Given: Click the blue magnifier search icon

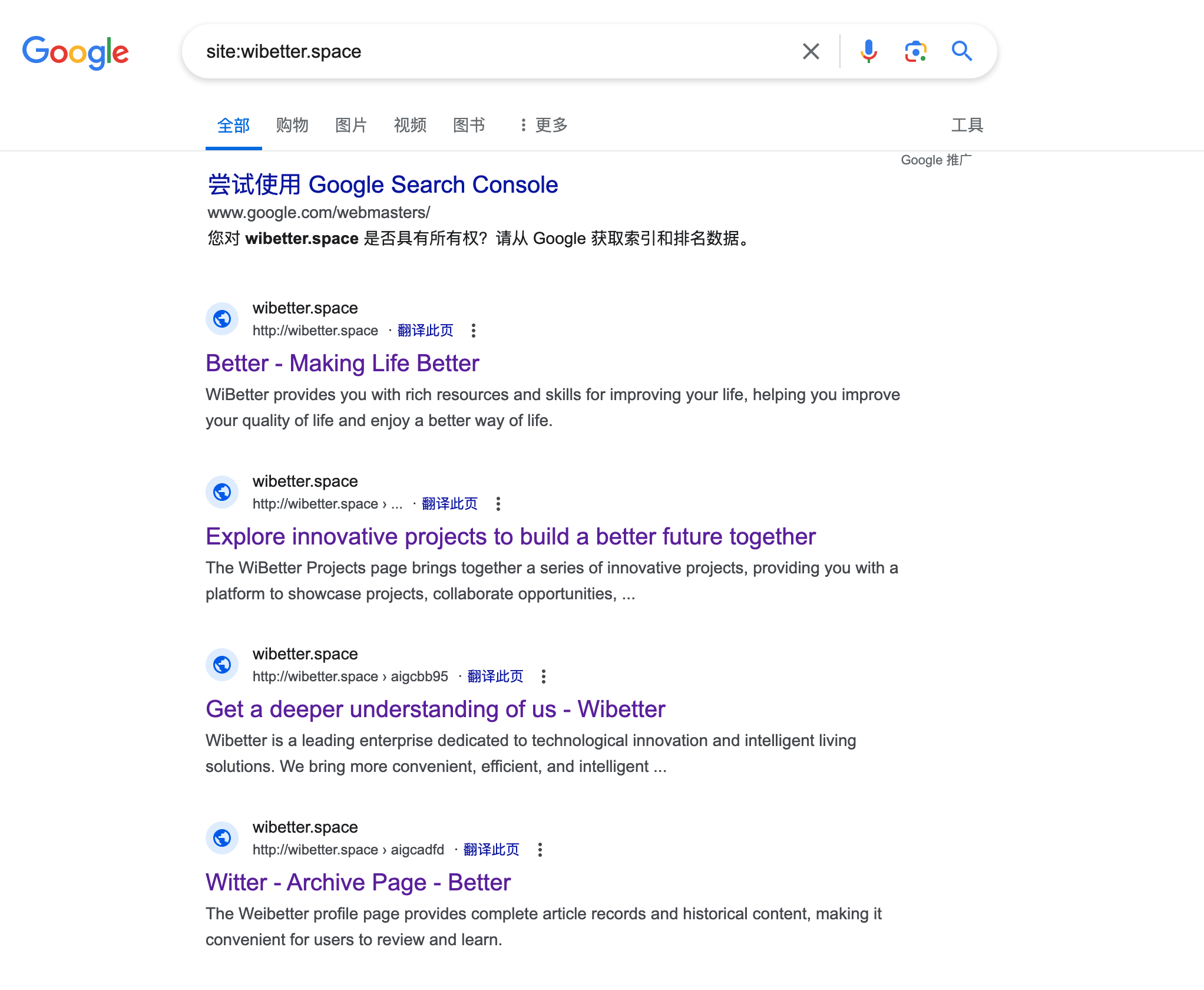Looking at the screenshot, I should 962,51.
